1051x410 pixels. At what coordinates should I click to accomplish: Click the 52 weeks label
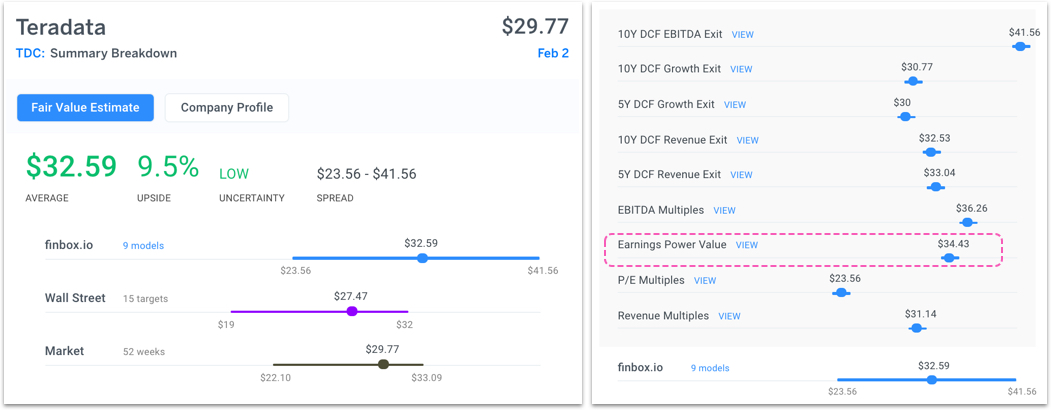tap(143, 352)
